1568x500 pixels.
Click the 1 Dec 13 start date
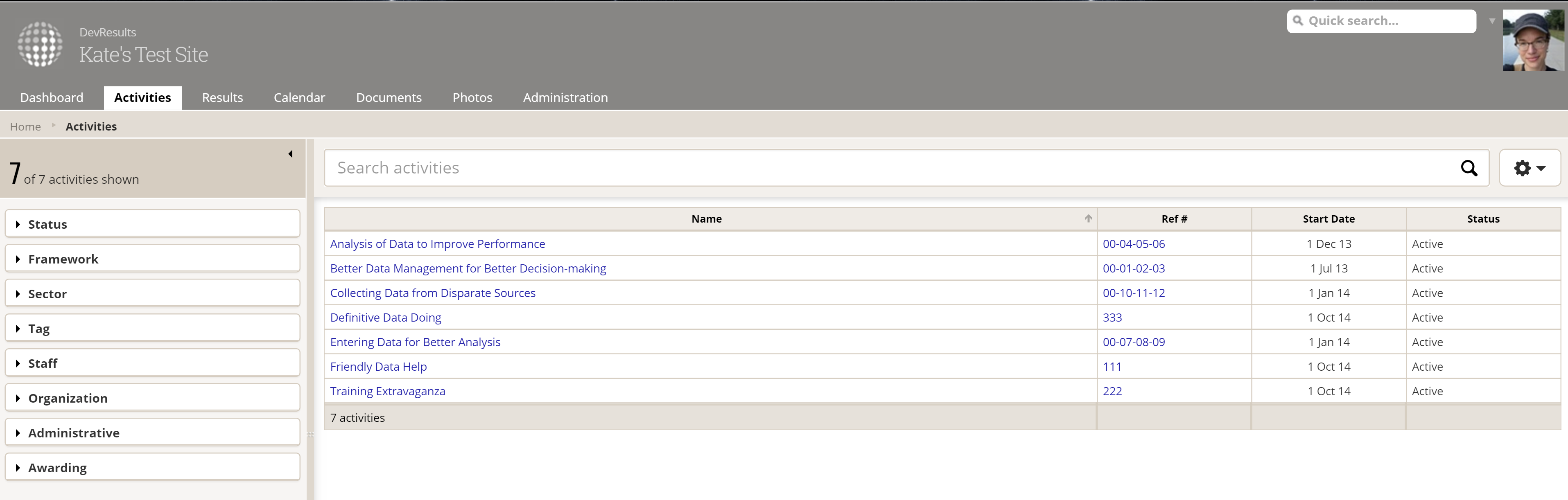[x=1329, y=244]
